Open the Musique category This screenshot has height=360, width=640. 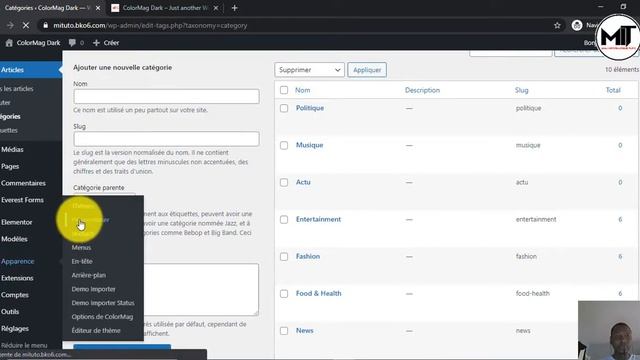point(309,145)
